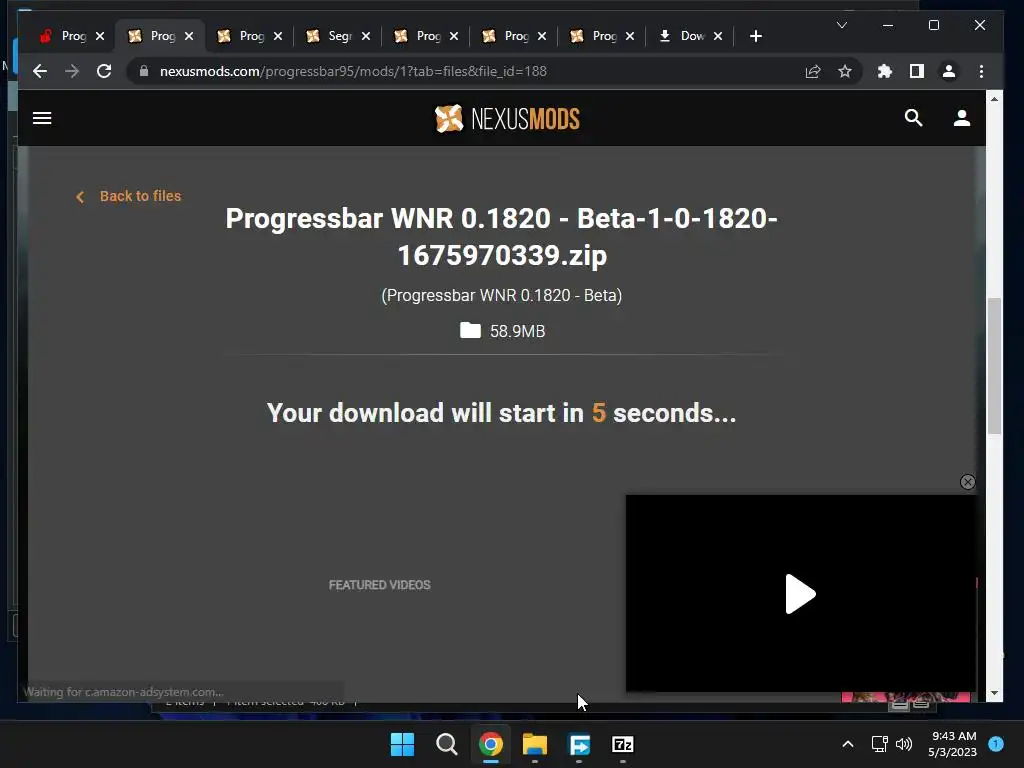The image size is (1024, 768).
Task: Click the blue arrow app taskbar icon
Action: (x=579, y=744)
